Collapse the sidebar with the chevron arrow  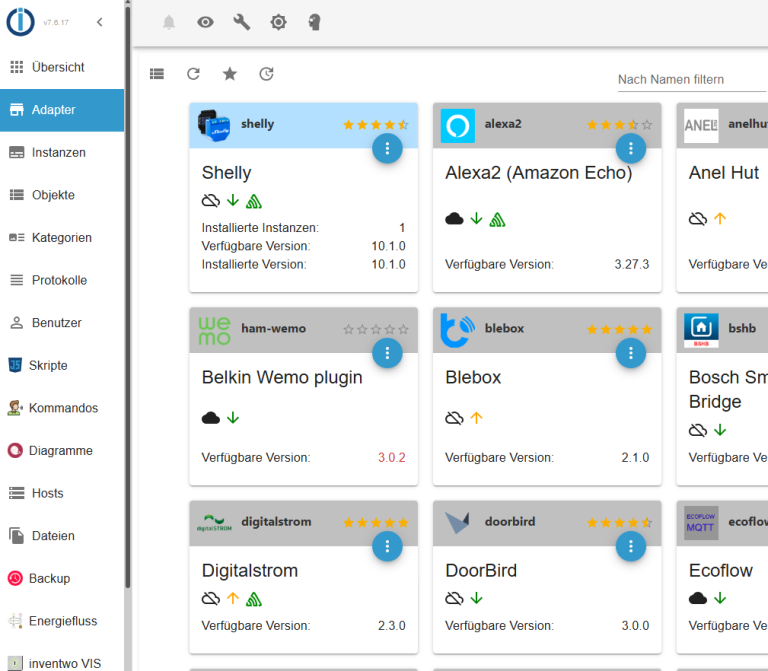[x=100, y=22]
